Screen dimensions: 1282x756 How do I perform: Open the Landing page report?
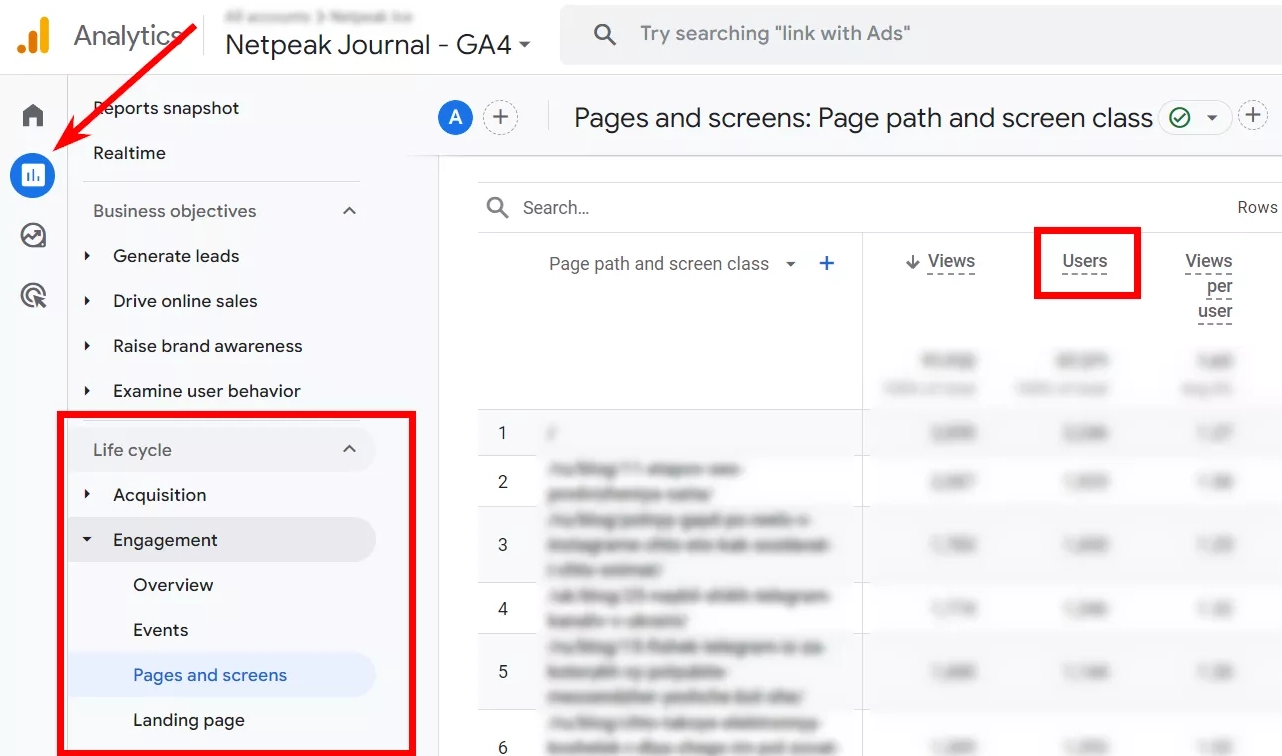coord(189,719)
